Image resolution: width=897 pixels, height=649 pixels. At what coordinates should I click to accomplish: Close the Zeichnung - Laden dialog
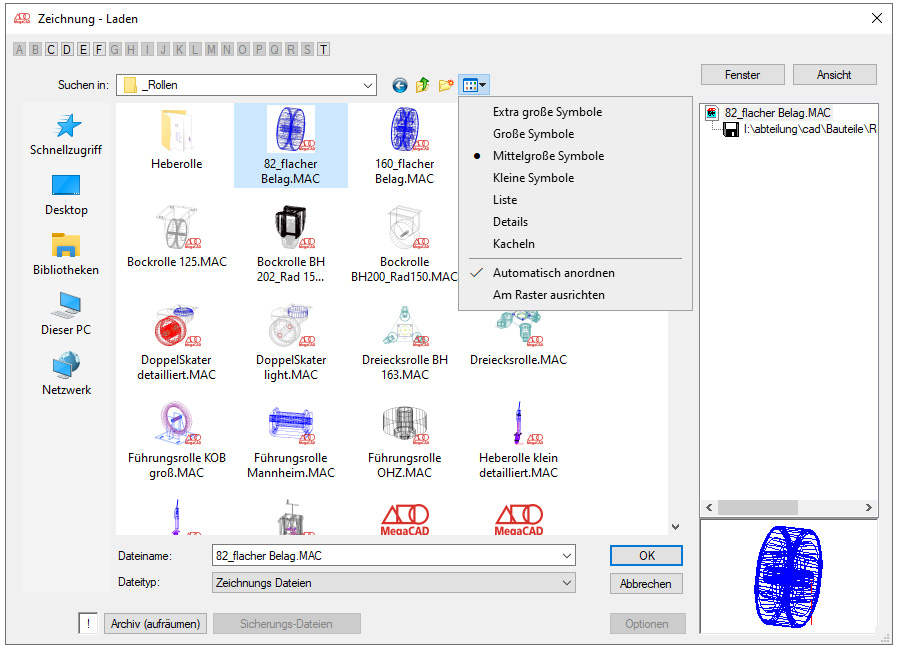pos(876,18)
